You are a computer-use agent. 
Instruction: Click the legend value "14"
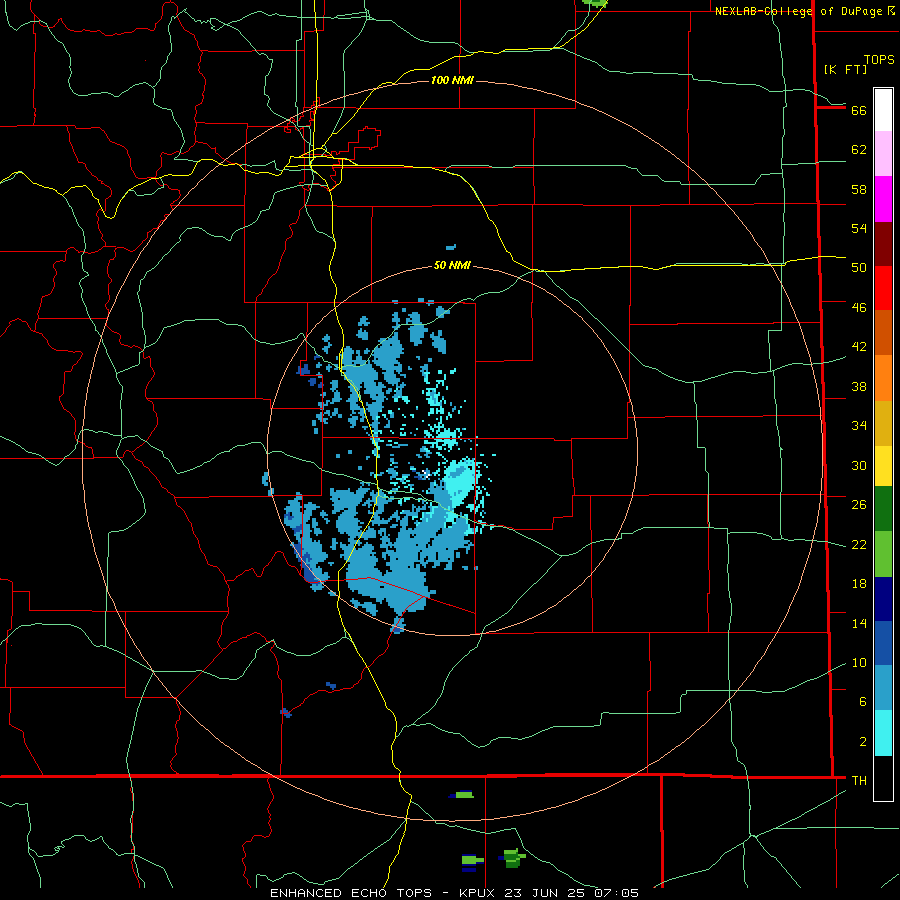pos(859,623)
